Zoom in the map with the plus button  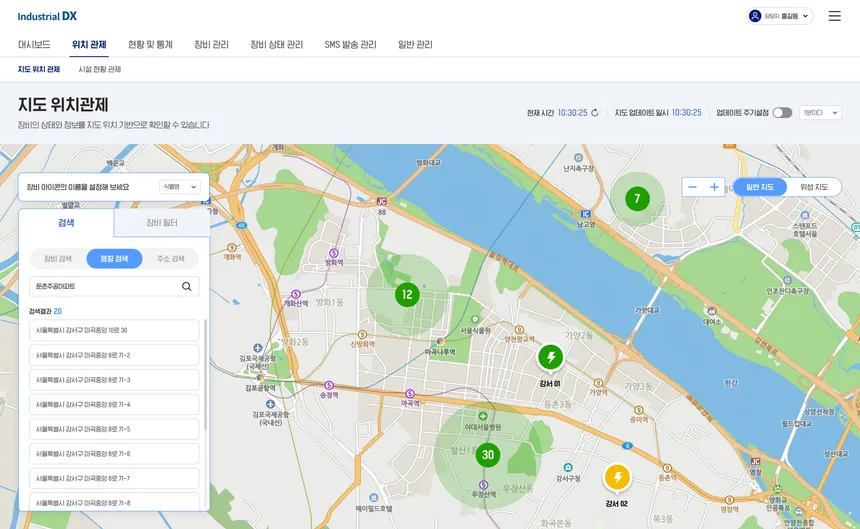point(714,187)
